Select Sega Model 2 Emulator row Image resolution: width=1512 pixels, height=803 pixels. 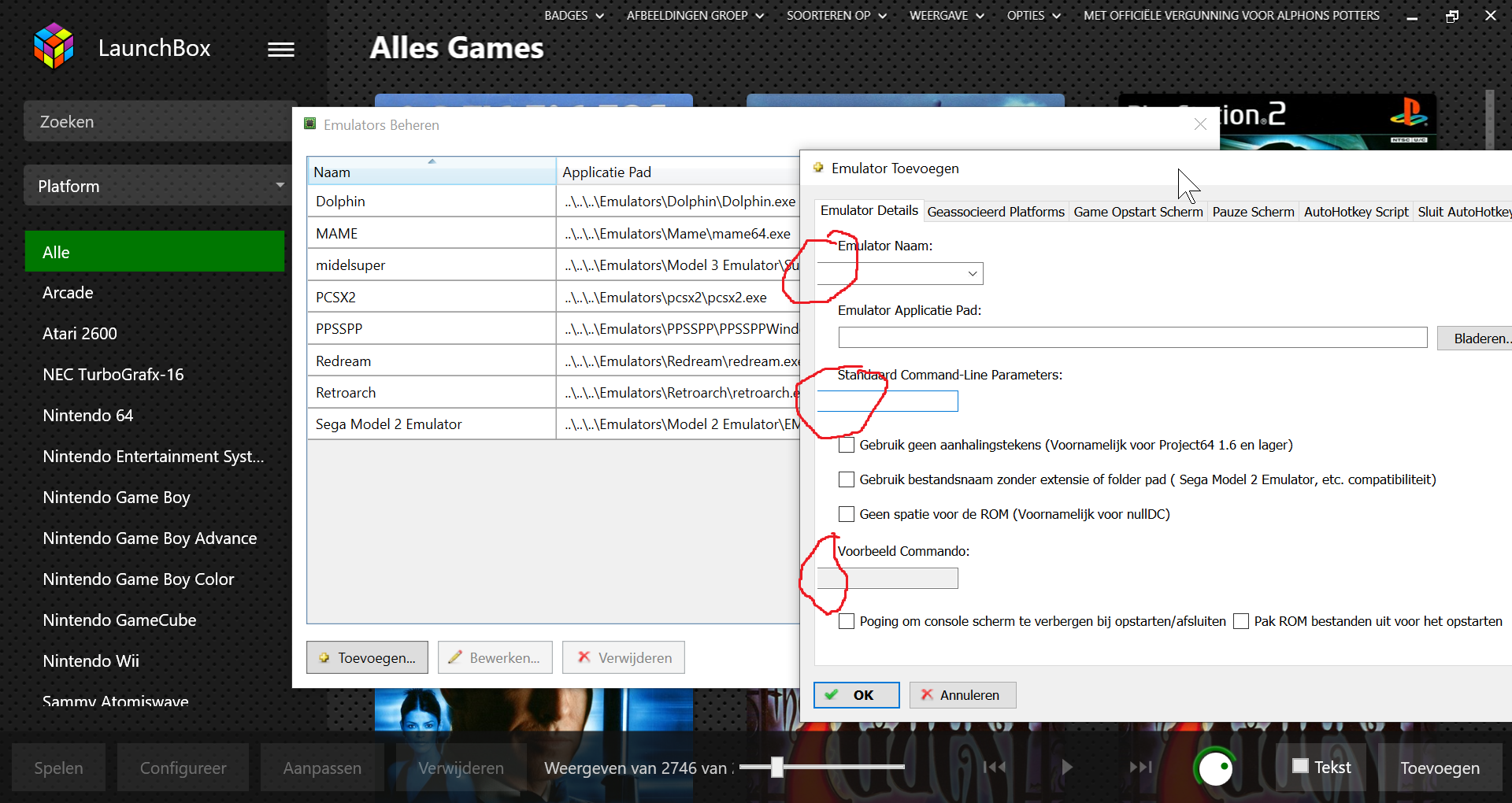click(x=554, y=424)
